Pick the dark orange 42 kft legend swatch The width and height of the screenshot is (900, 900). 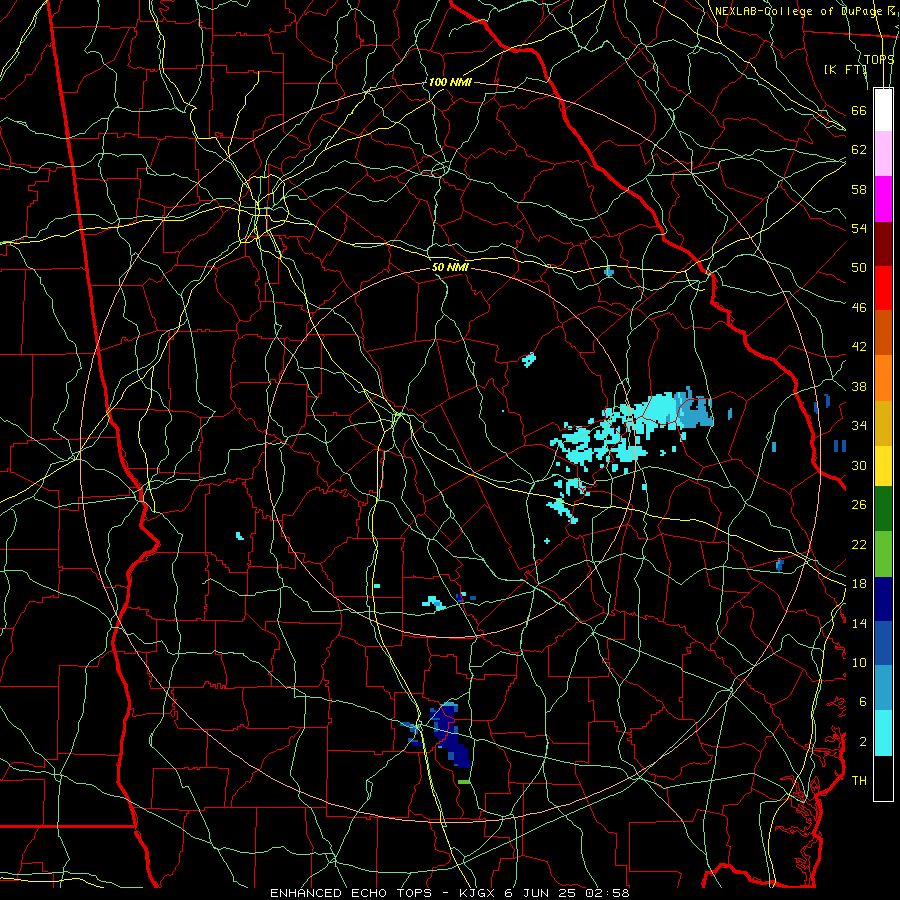point(883,332)
